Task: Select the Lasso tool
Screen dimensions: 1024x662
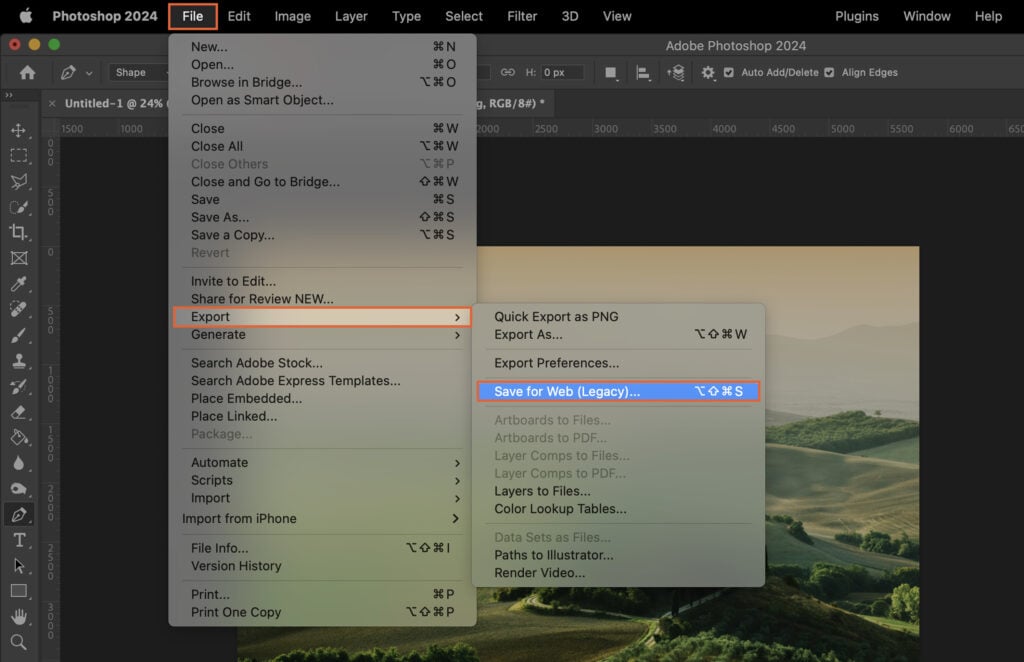Action: point(20,182)
